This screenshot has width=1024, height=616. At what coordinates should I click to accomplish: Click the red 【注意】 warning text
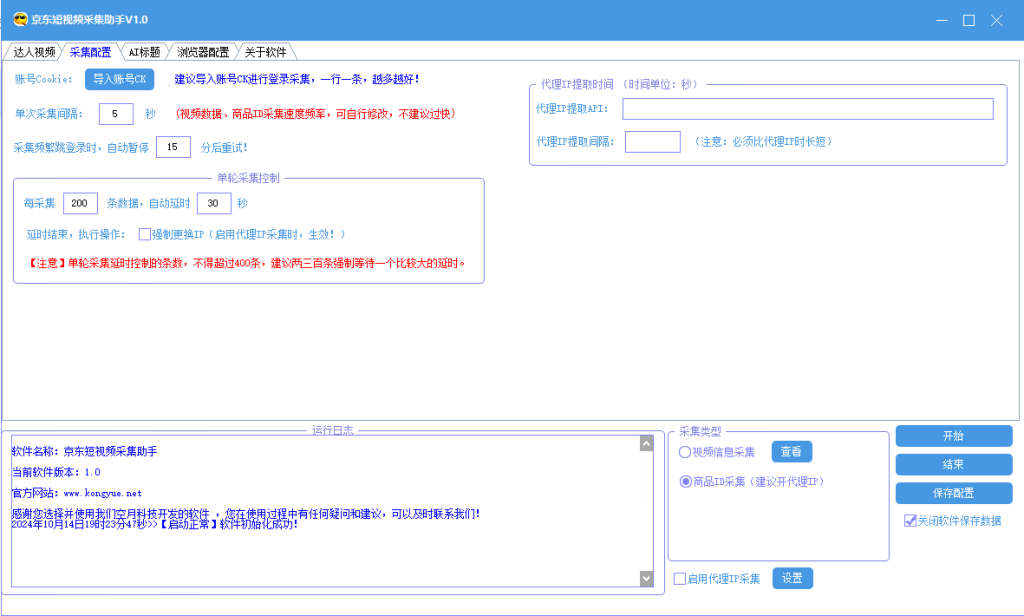point(246,263)
